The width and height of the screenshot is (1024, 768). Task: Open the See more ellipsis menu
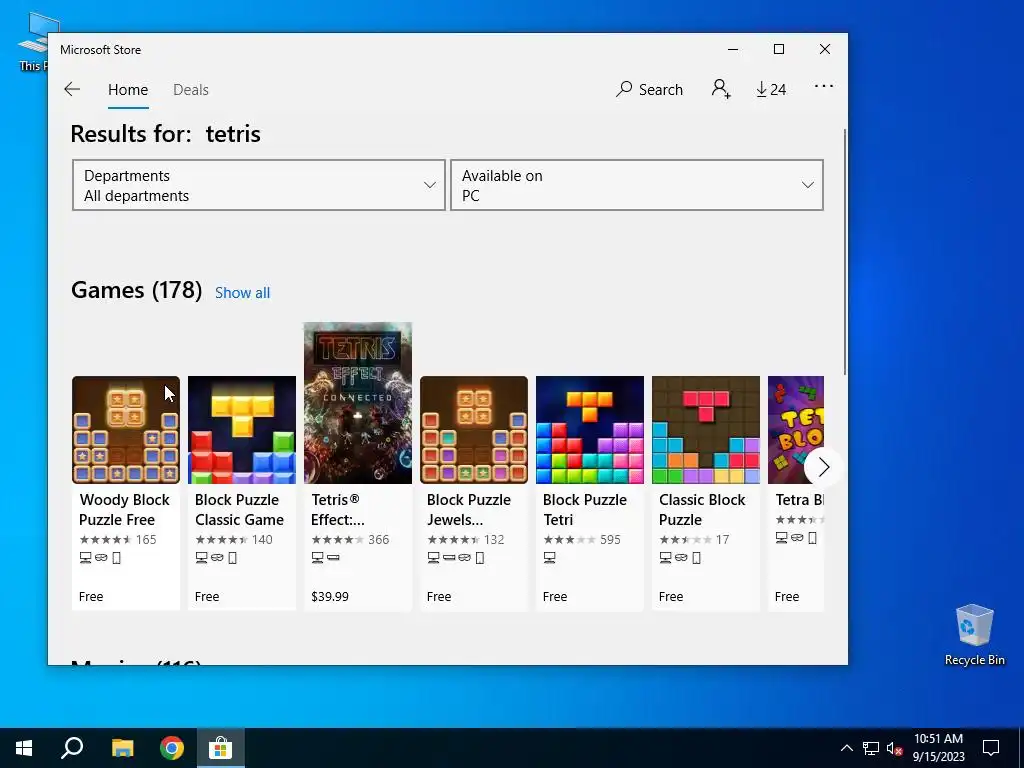coord(824,86)
